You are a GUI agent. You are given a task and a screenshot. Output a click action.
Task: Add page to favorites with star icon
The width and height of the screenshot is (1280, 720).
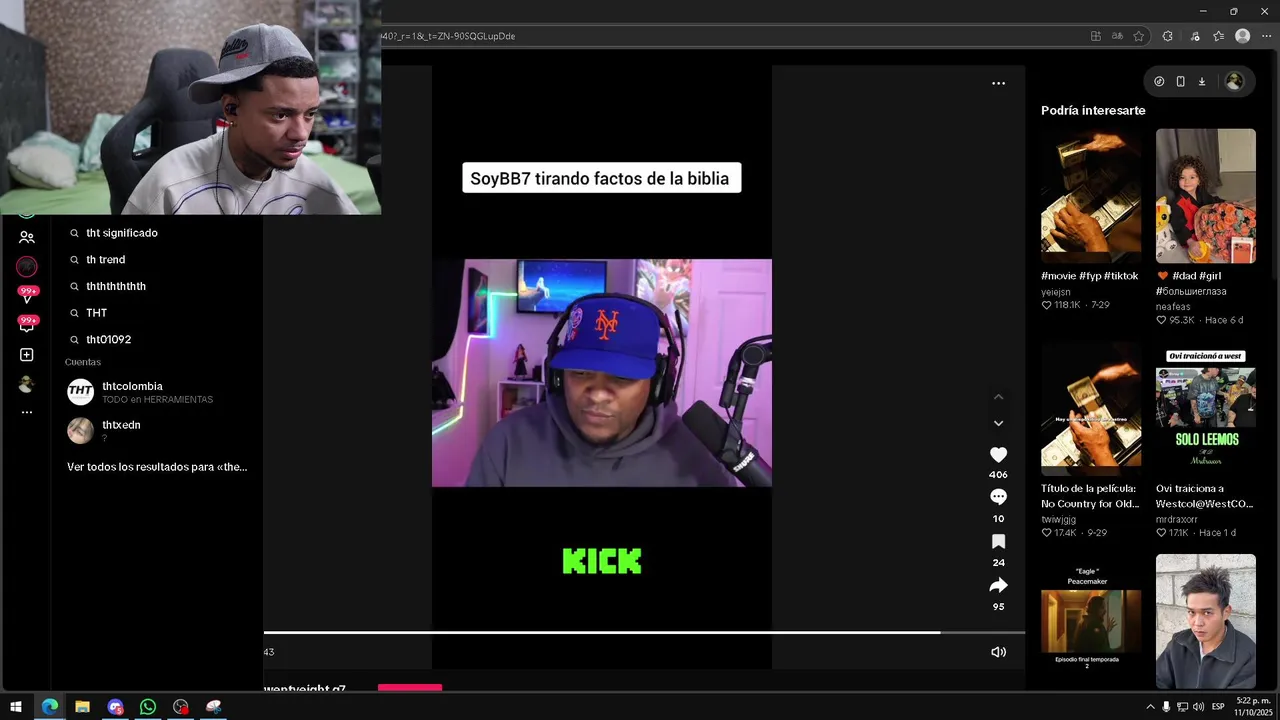[1138, 36]
